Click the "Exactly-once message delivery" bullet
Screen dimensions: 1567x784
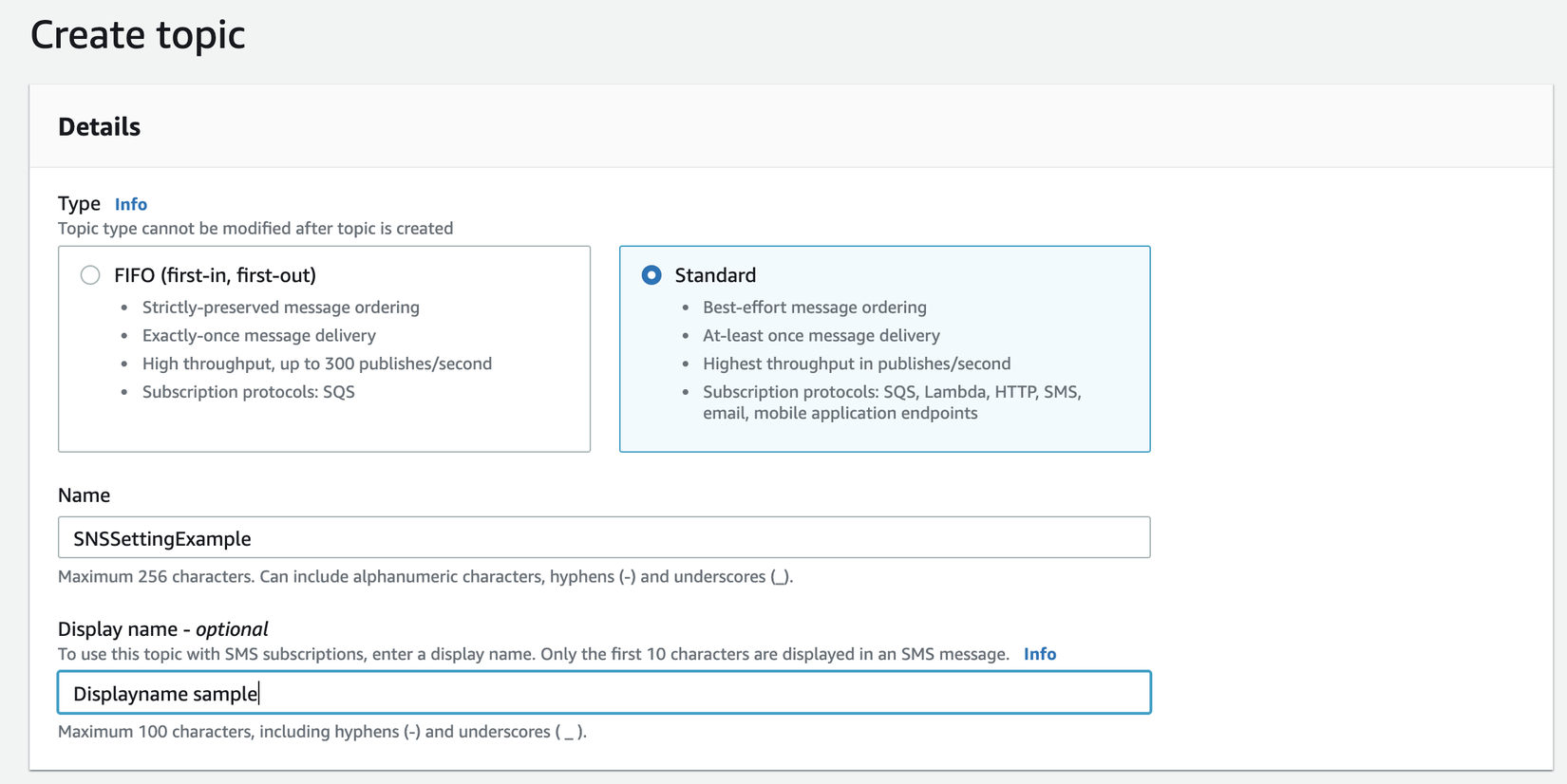258,335
